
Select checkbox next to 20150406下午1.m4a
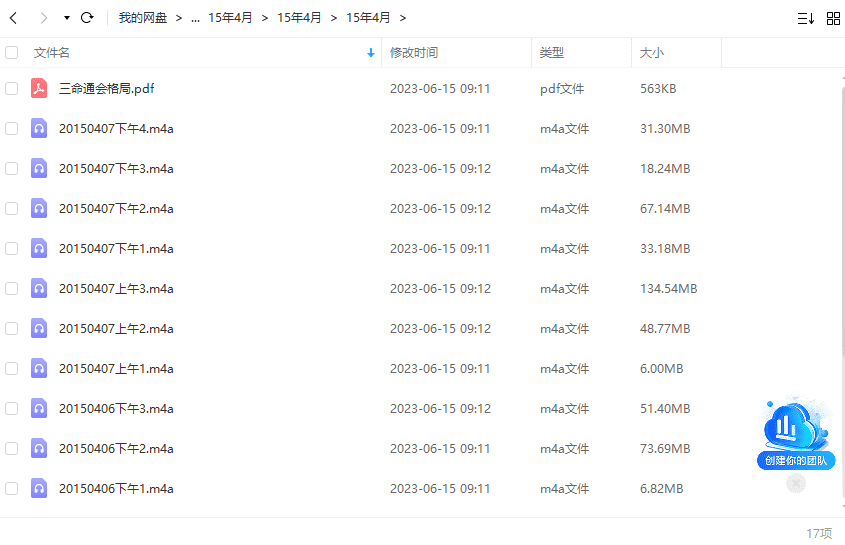pyautogui.click(x=12, y=488)
